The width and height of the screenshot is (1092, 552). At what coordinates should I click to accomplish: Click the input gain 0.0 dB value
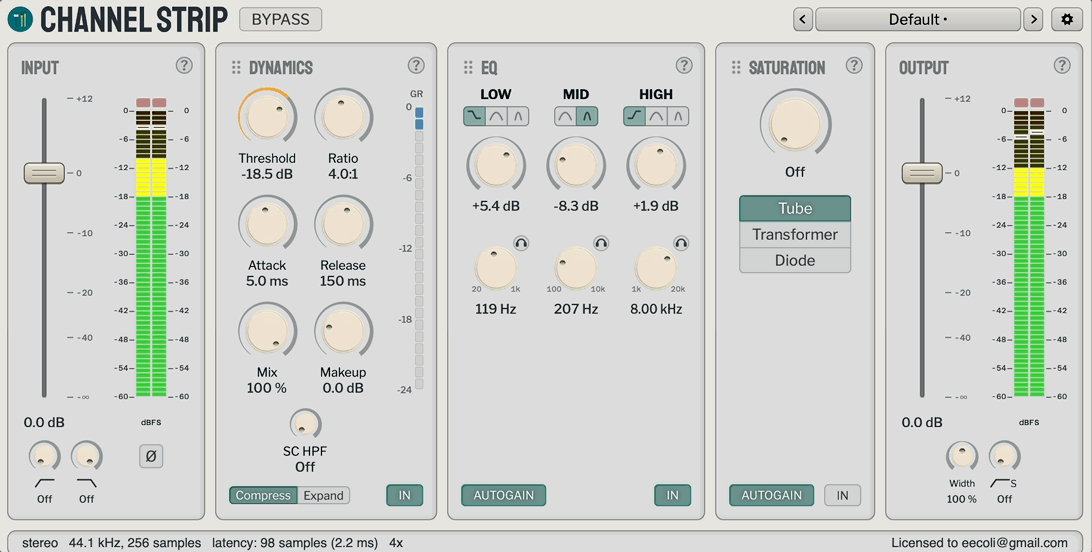click(x=44, y=423)
